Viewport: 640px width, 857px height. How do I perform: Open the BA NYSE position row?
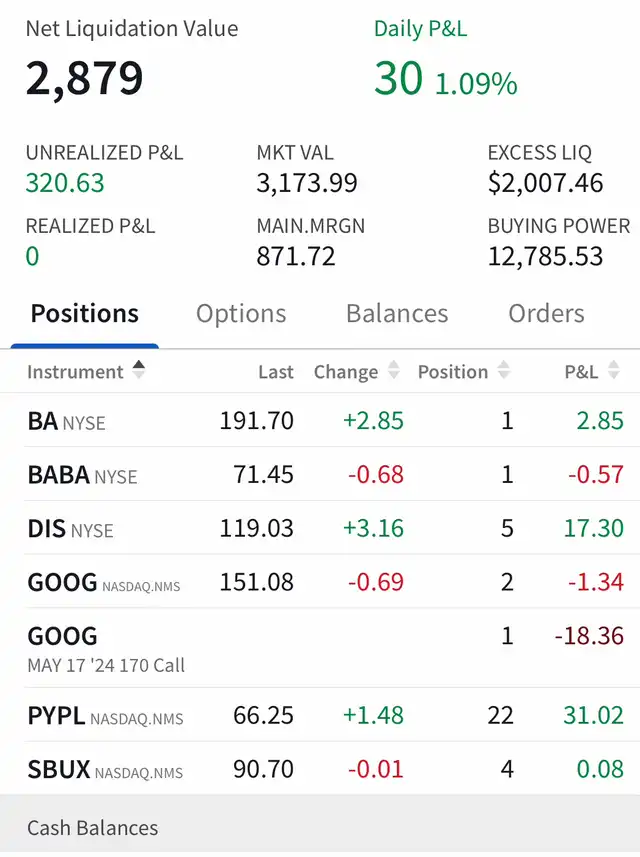tap(320, 421)
